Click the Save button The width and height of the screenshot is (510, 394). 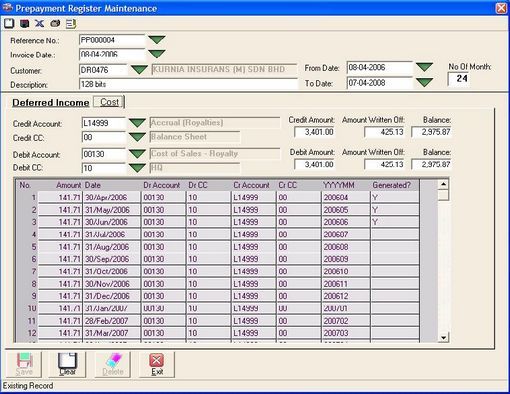pyautogui.click(x=24, y=365)
